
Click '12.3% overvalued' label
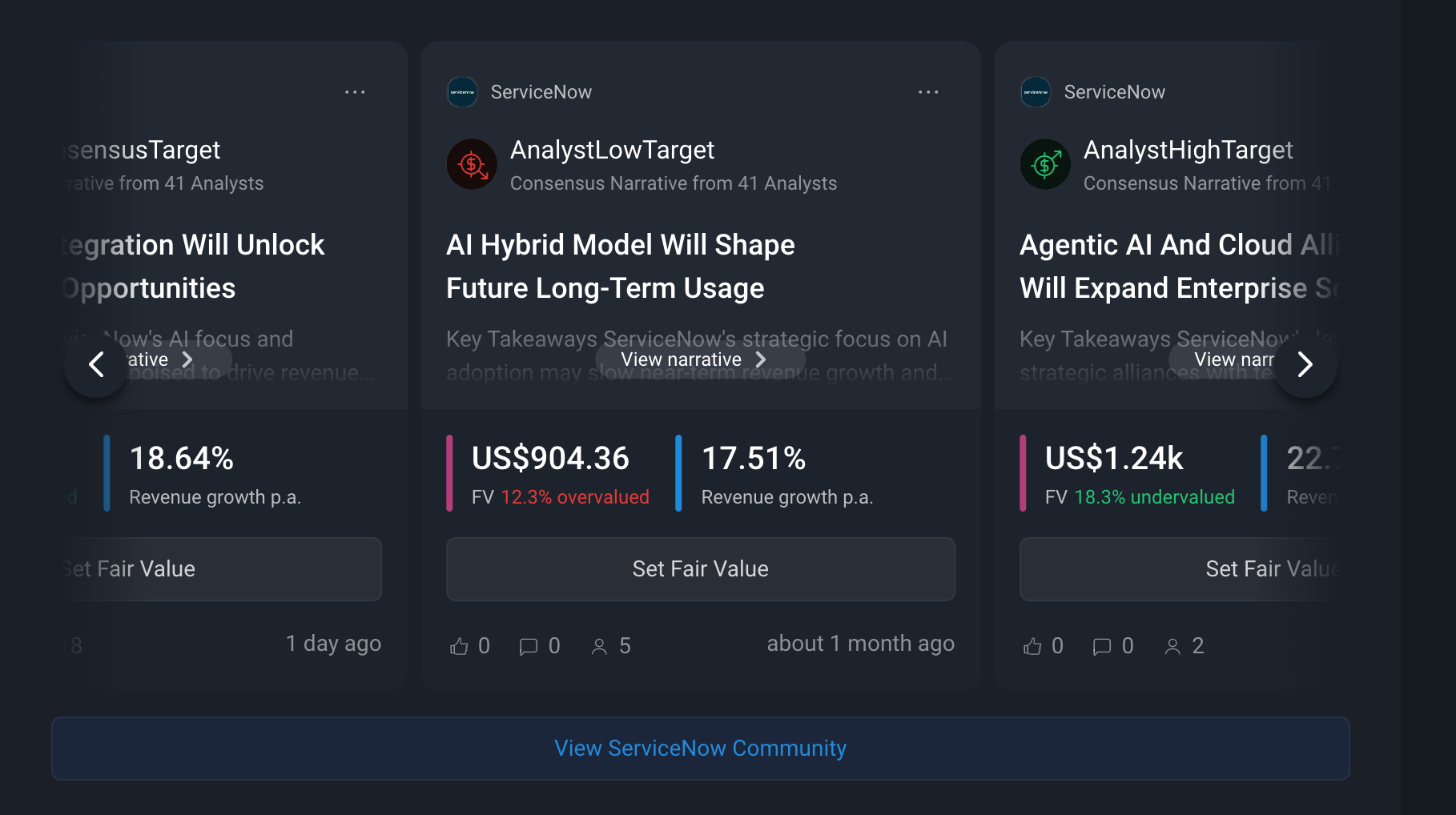(x=575, y=497)
